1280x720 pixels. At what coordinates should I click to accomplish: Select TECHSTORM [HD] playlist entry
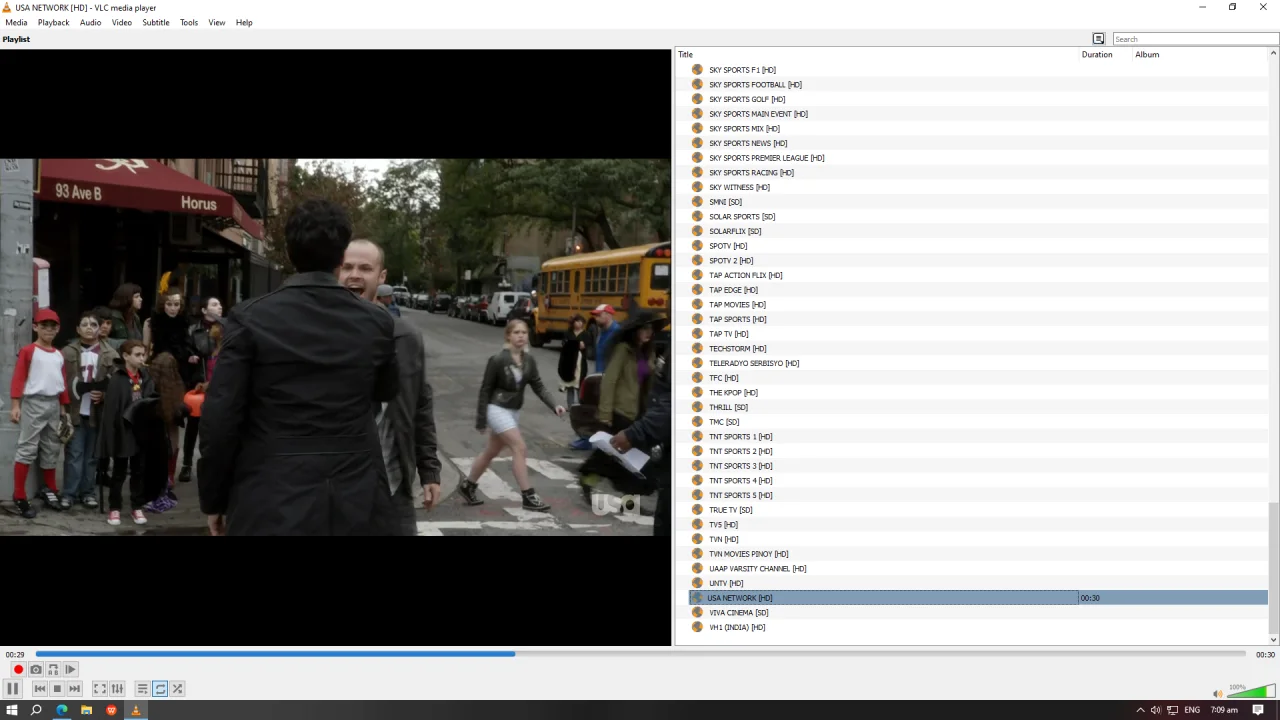[738, 349]
